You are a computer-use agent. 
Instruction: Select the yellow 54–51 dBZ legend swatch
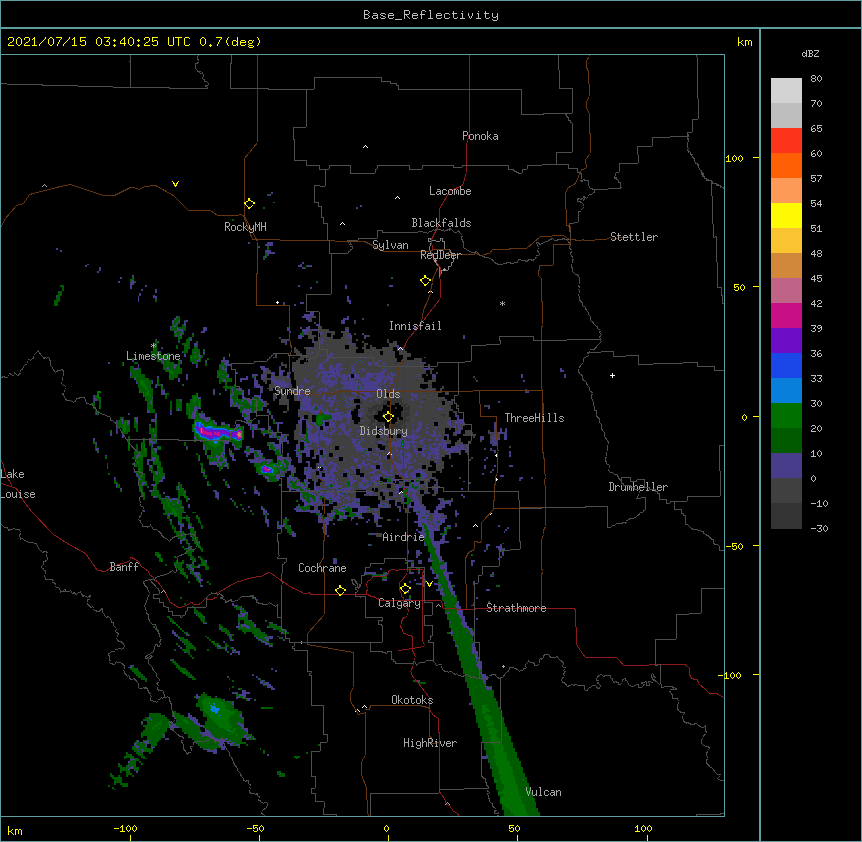[x=786, y=215]
